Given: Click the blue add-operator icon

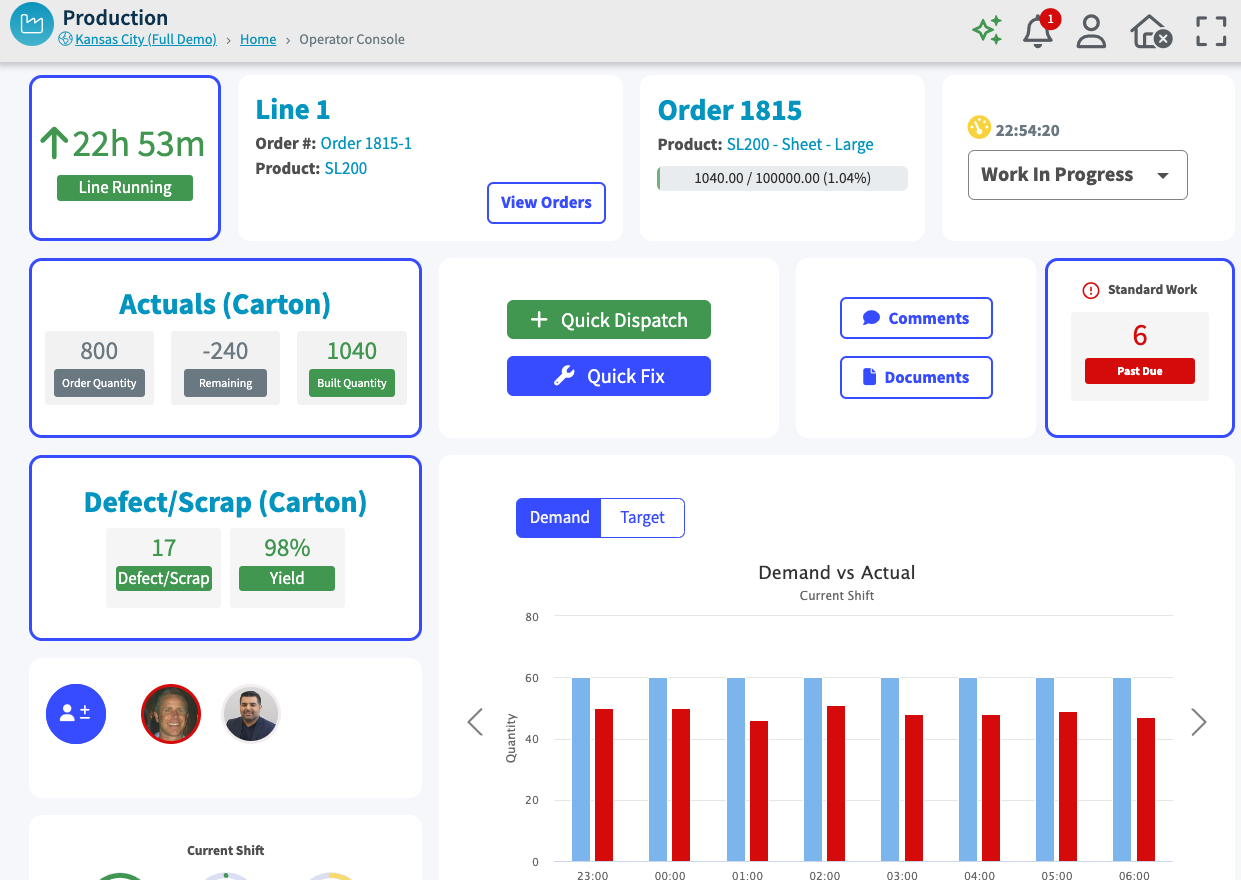Looking at the screenshot, I should [x=76, y=713].
